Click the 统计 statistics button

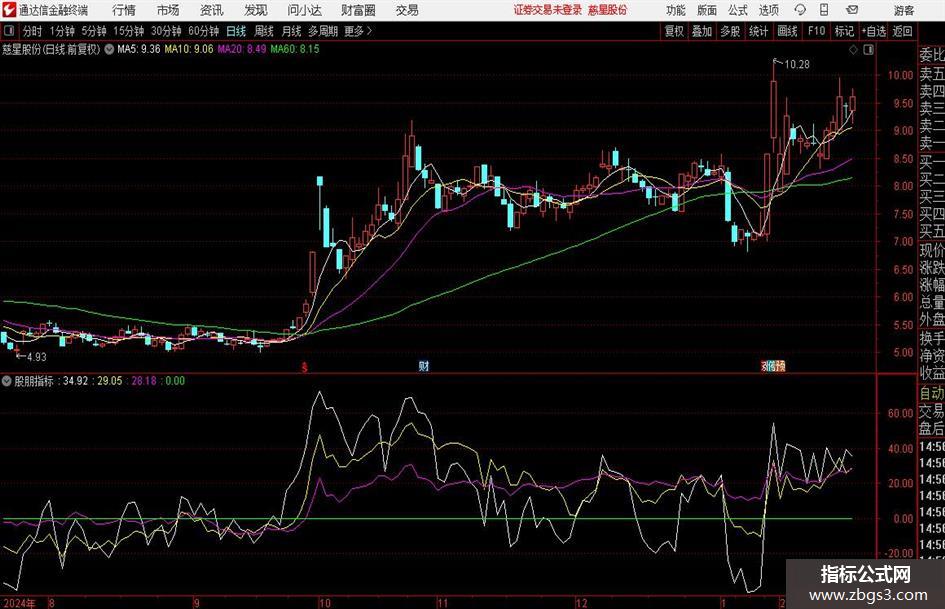758,31
